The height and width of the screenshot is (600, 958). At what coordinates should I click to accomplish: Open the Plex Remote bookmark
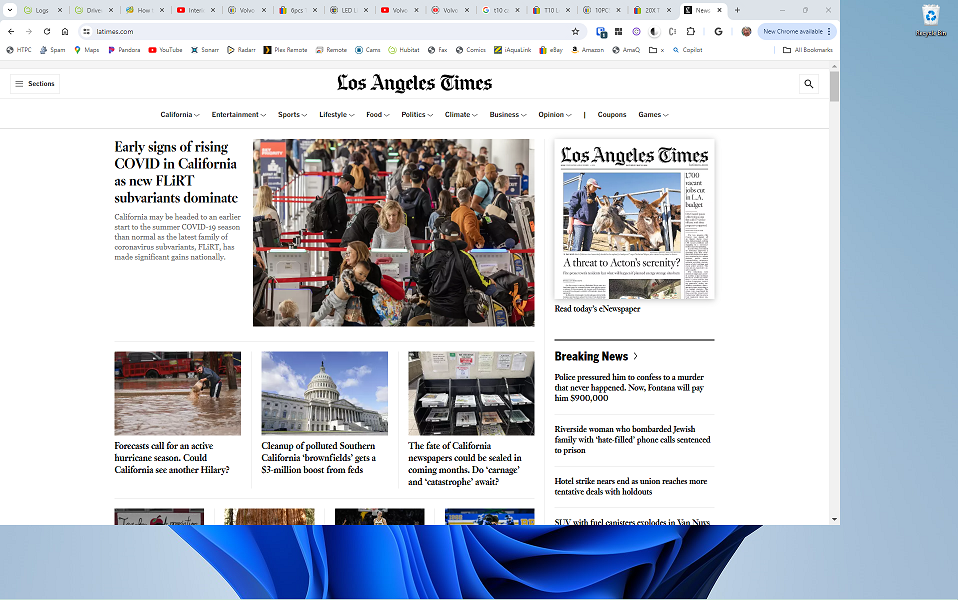285,50
